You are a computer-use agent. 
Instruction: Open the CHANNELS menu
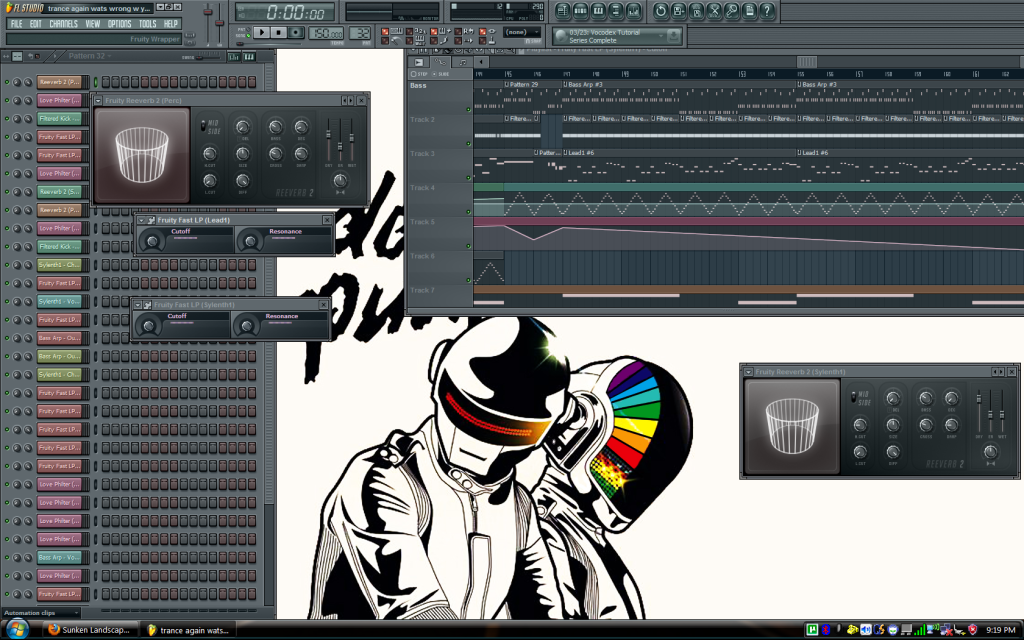63,24
